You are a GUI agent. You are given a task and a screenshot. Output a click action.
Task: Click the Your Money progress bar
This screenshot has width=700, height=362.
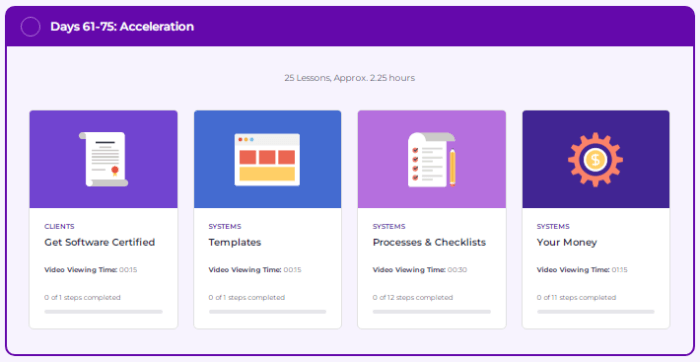click(x=596, y=312)
